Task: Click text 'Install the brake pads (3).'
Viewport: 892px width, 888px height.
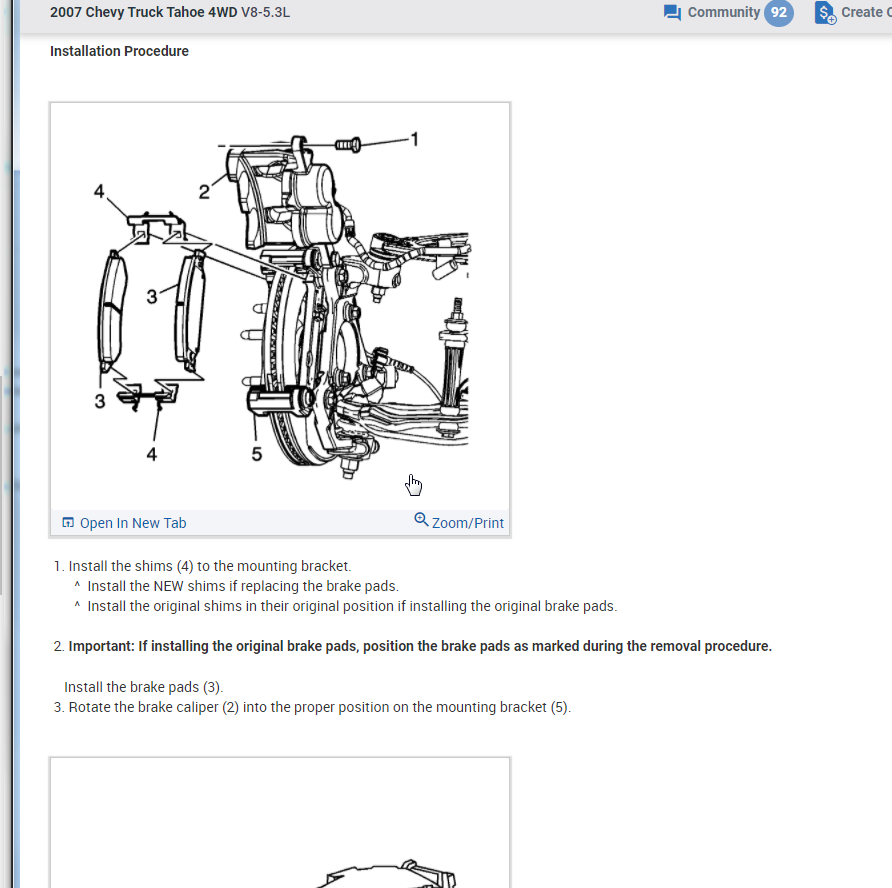Action: click(143, 687)
